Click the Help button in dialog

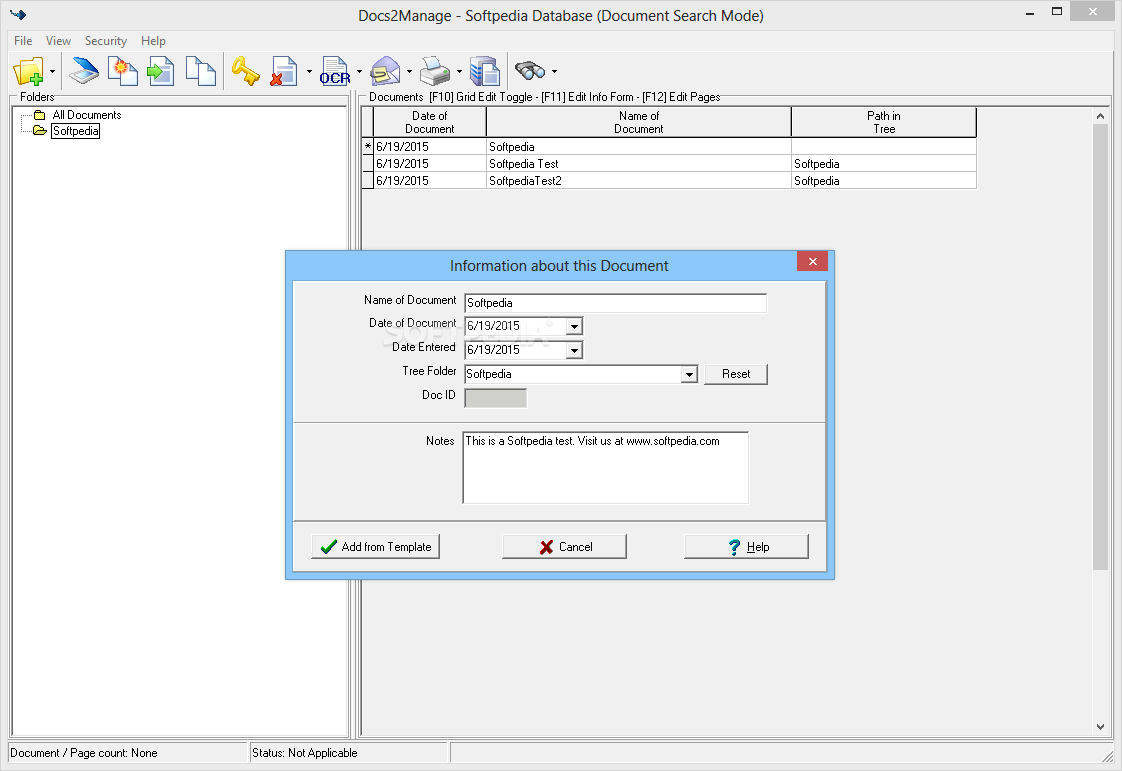[x=746, y=547]
